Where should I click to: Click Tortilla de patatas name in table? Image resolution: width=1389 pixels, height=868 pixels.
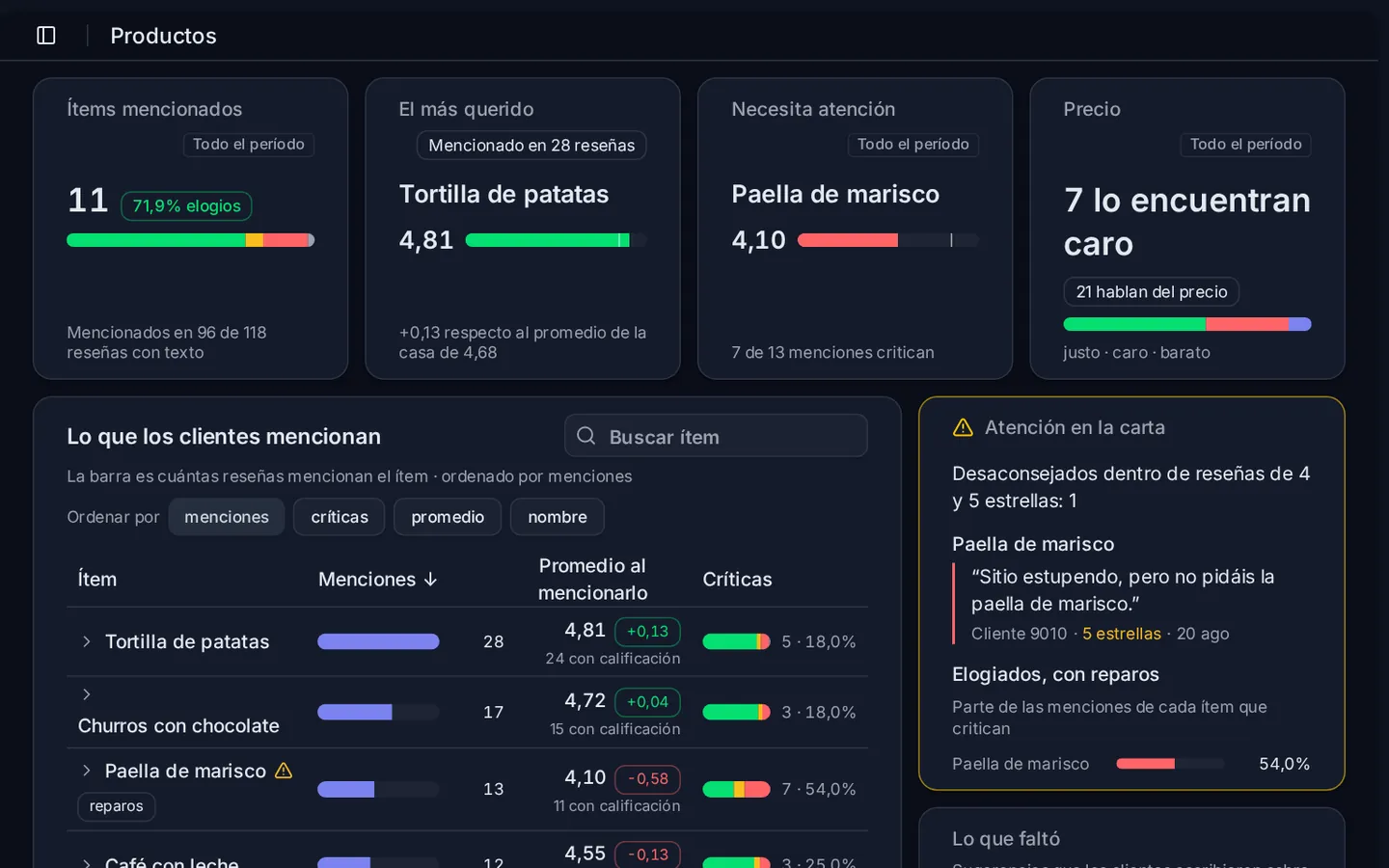point(187,641)
